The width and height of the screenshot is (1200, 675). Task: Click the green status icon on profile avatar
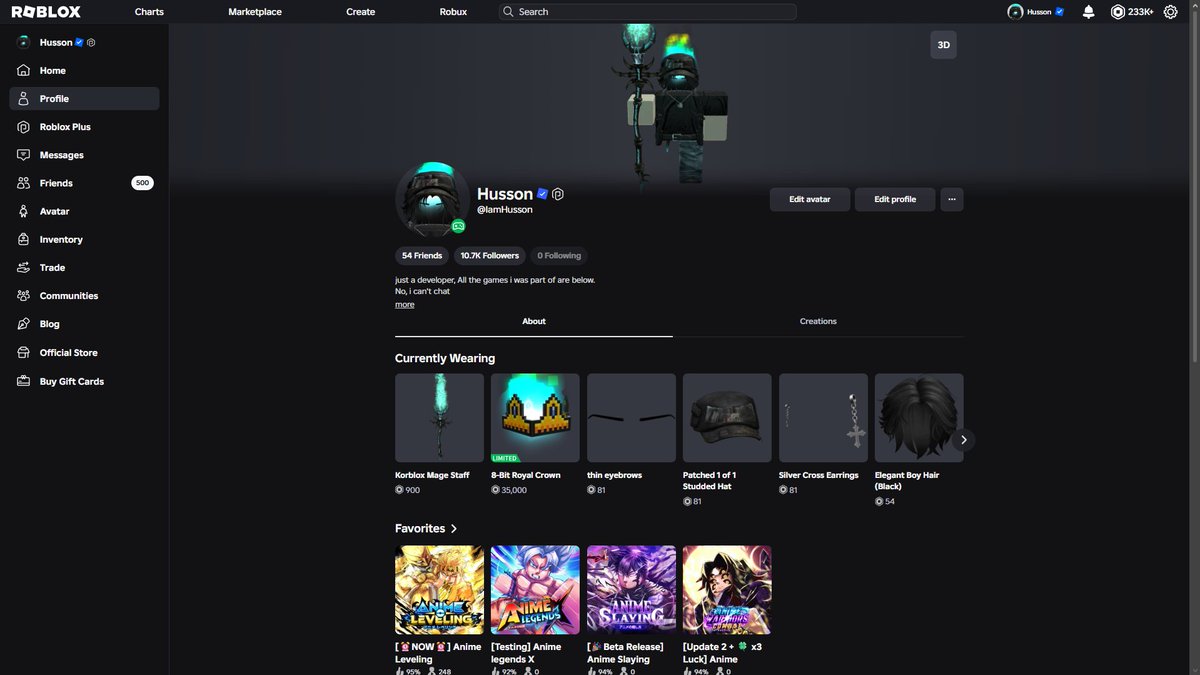pyautogui.click(x=458, y=226)
